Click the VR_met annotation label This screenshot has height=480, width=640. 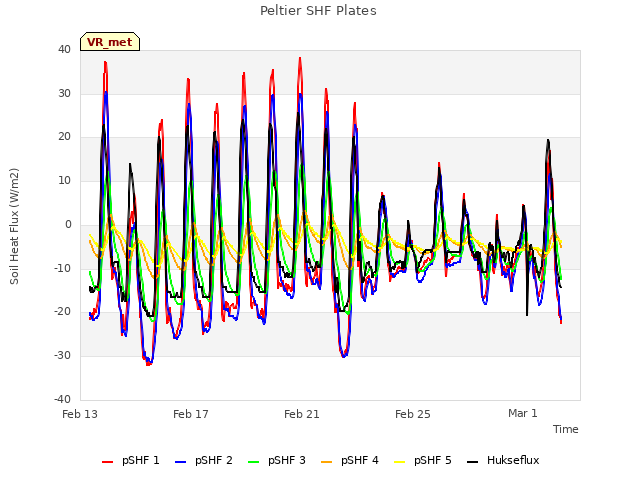(x=110, y=42)
